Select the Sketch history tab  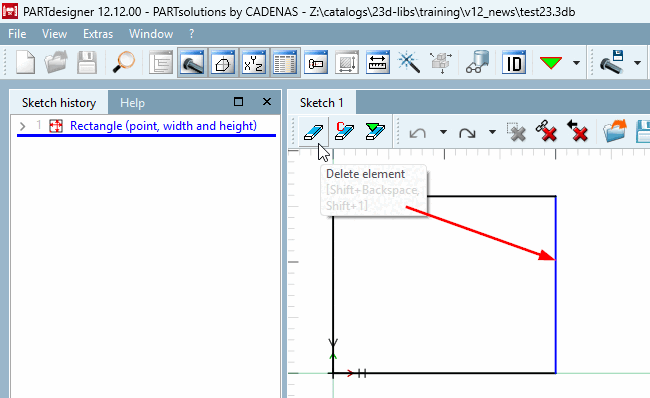click(59, 102)
